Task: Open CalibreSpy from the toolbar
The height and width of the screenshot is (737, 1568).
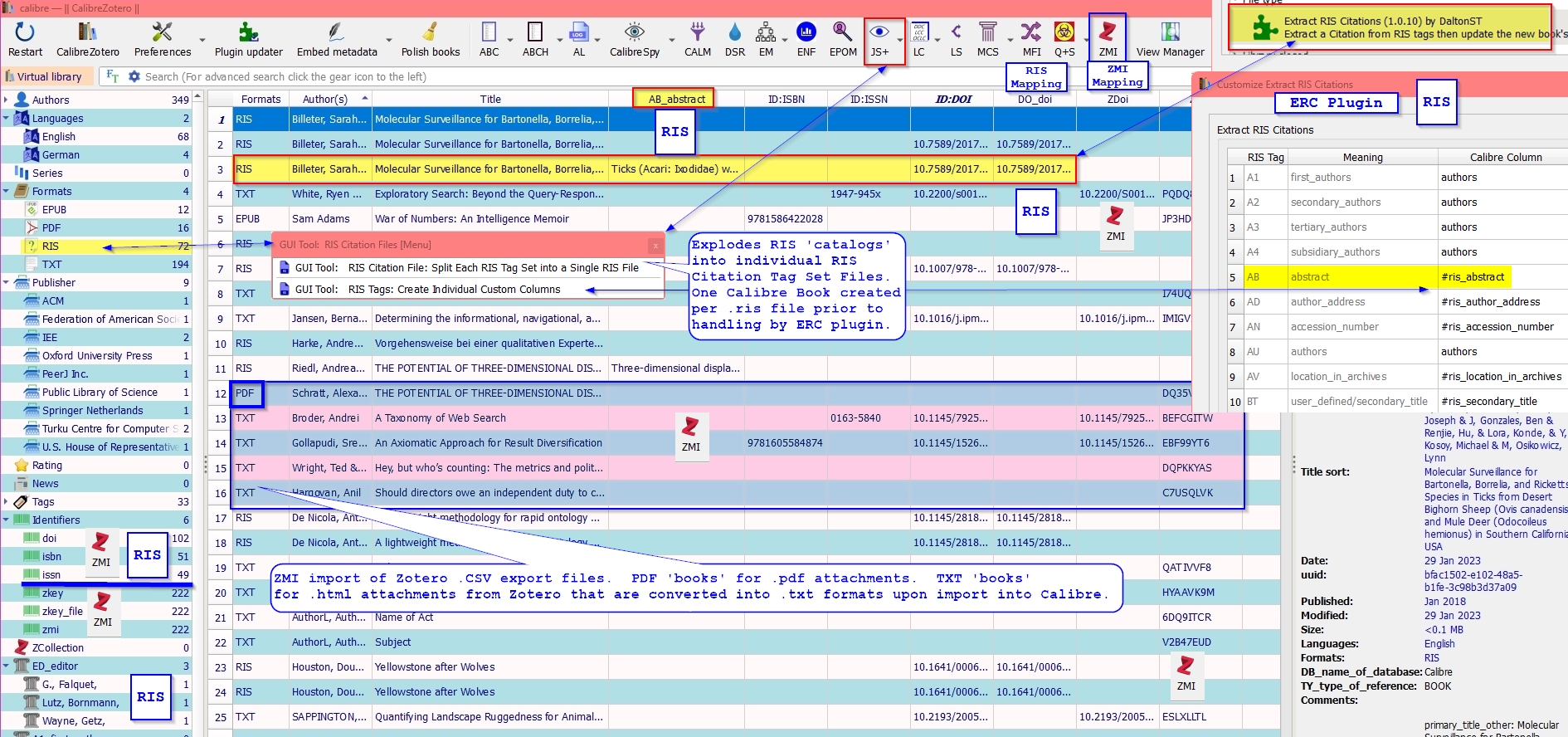Action: tap(634, 33)
